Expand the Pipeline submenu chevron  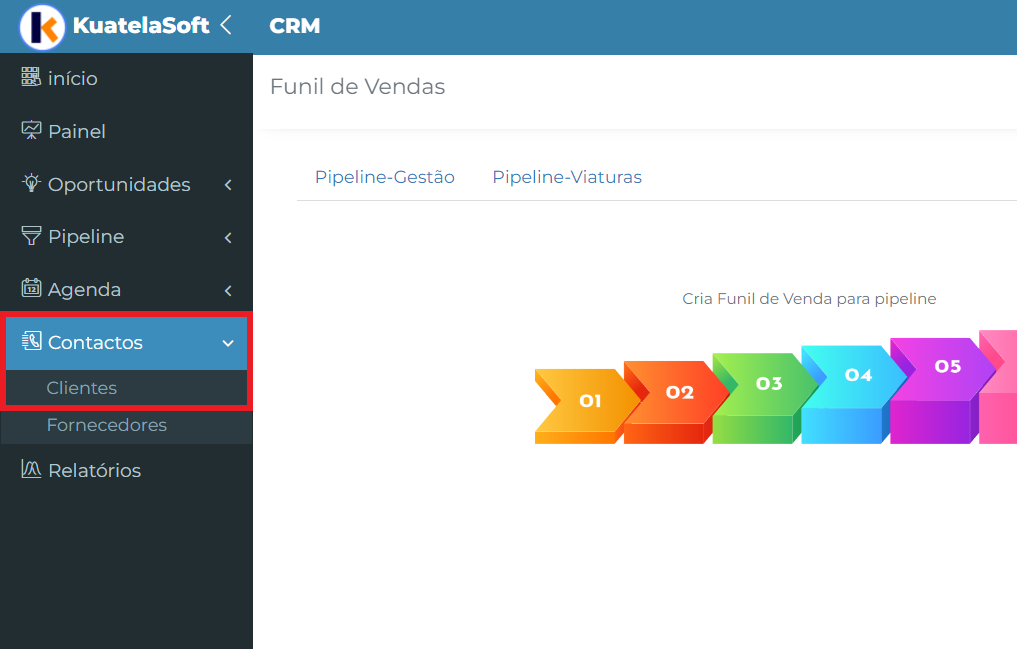[228, 237]
